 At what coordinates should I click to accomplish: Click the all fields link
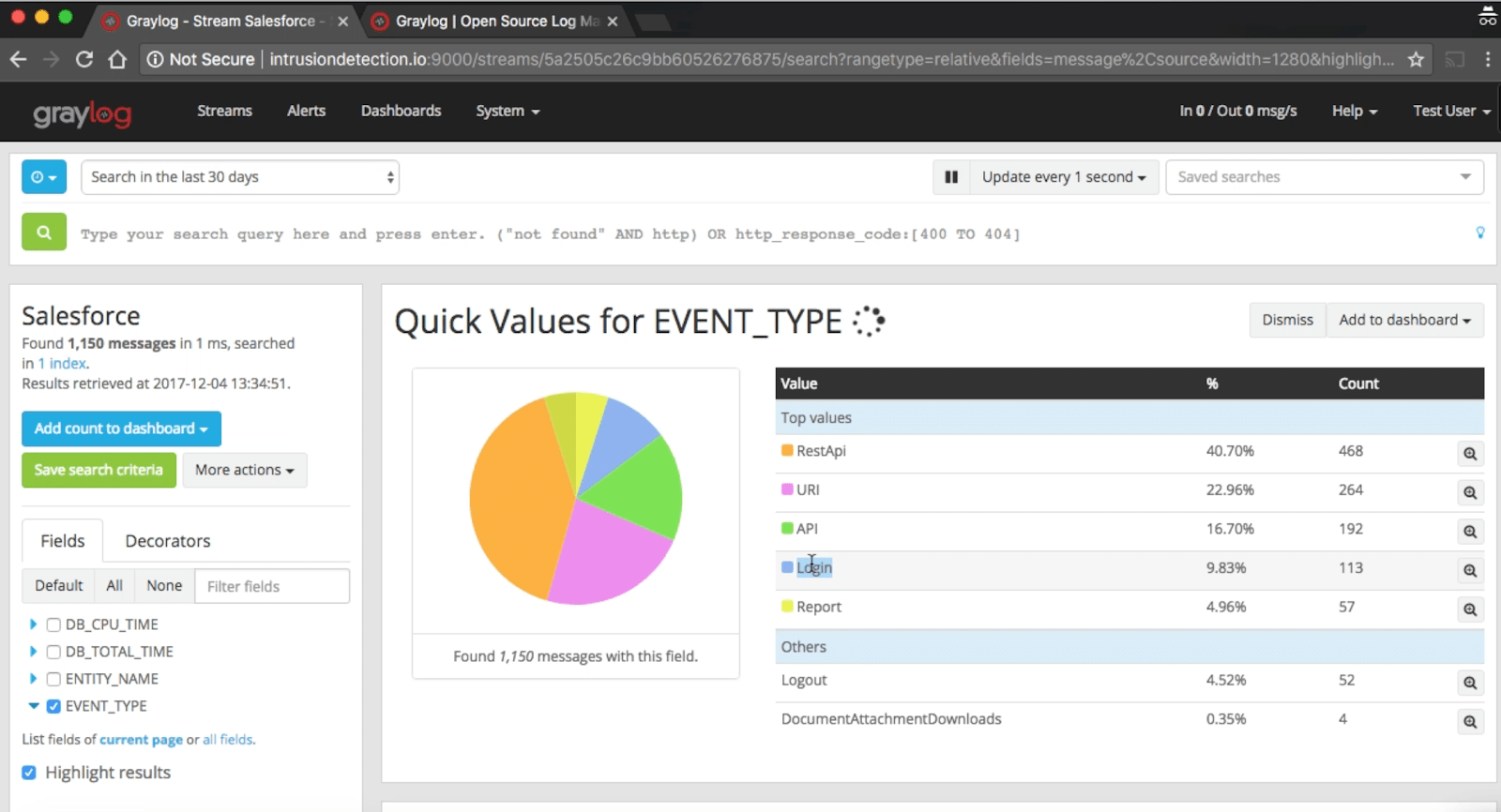pos(228,740)
